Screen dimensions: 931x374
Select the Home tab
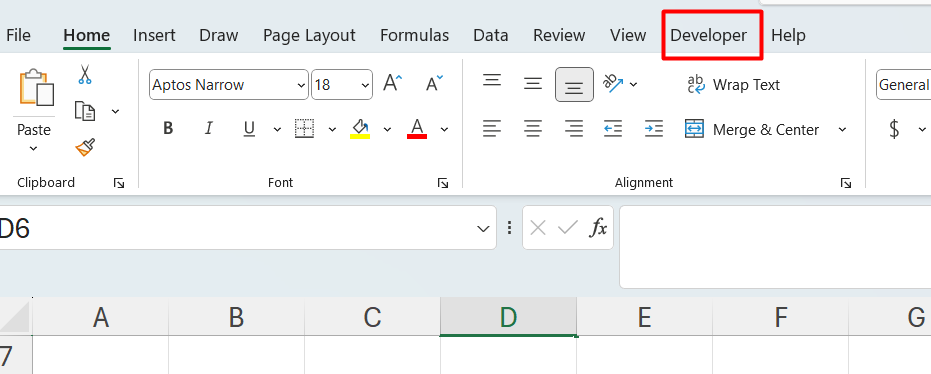point(87,35)
